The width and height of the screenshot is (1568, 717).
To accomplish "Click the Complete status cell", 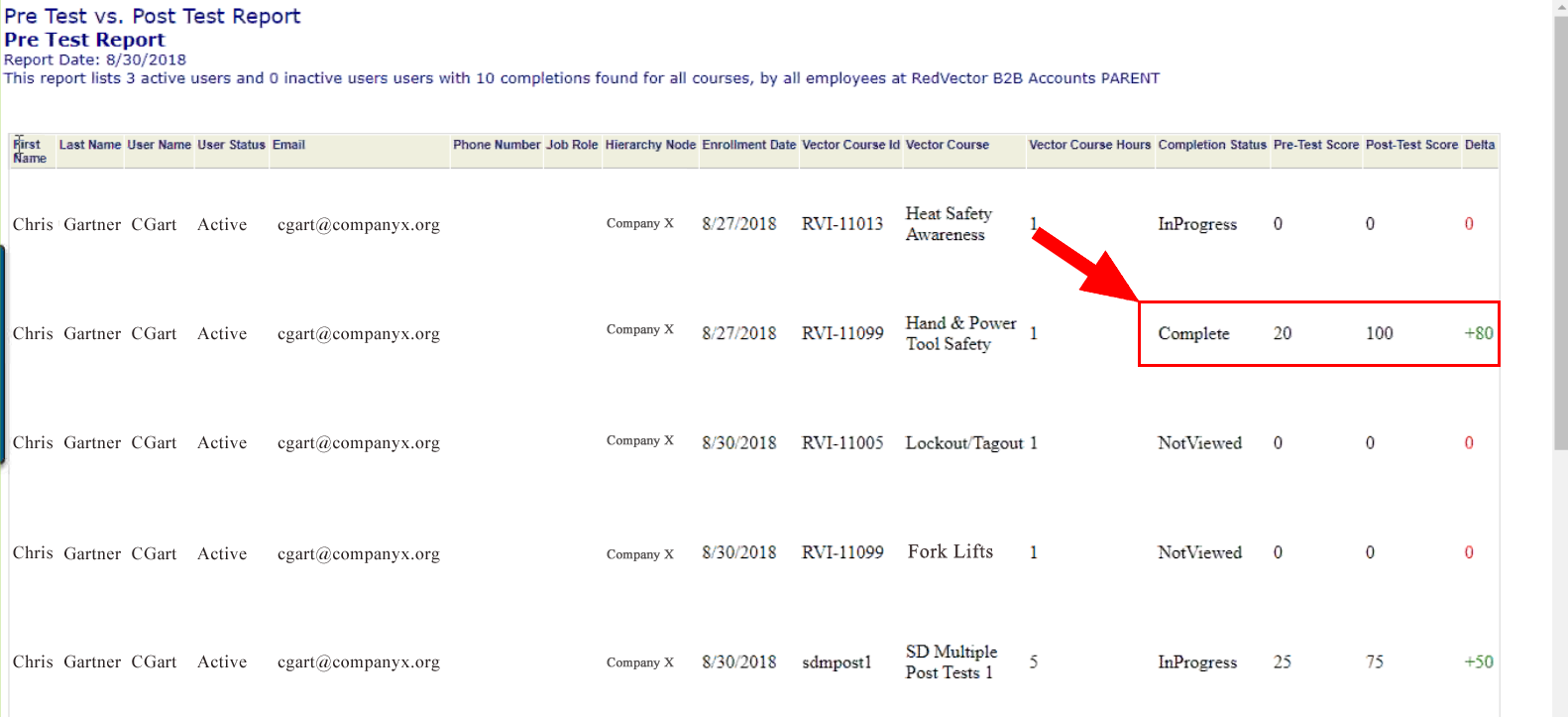I will 1193,334.
